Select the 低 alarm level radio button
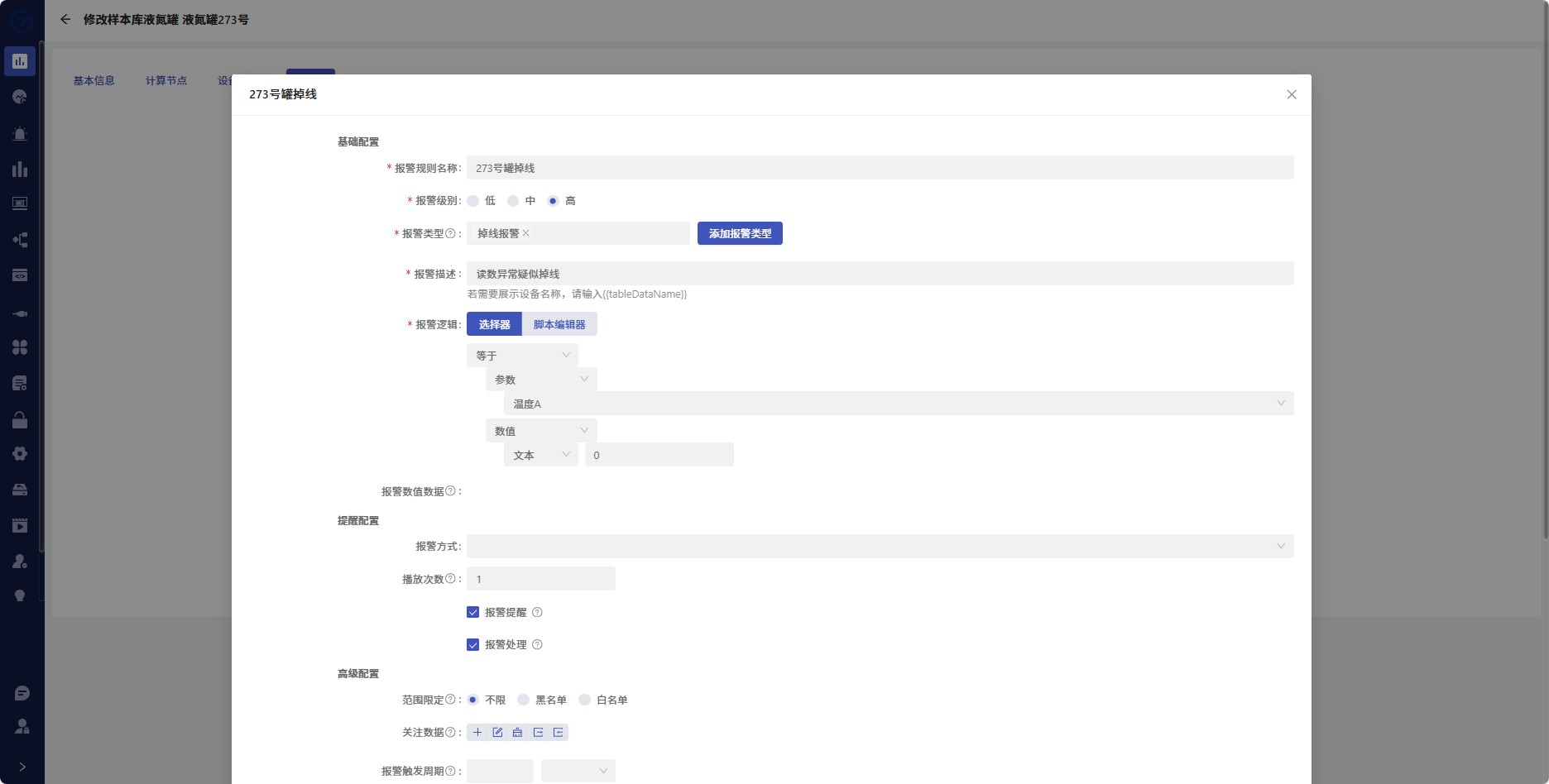 tap(473, 201)
